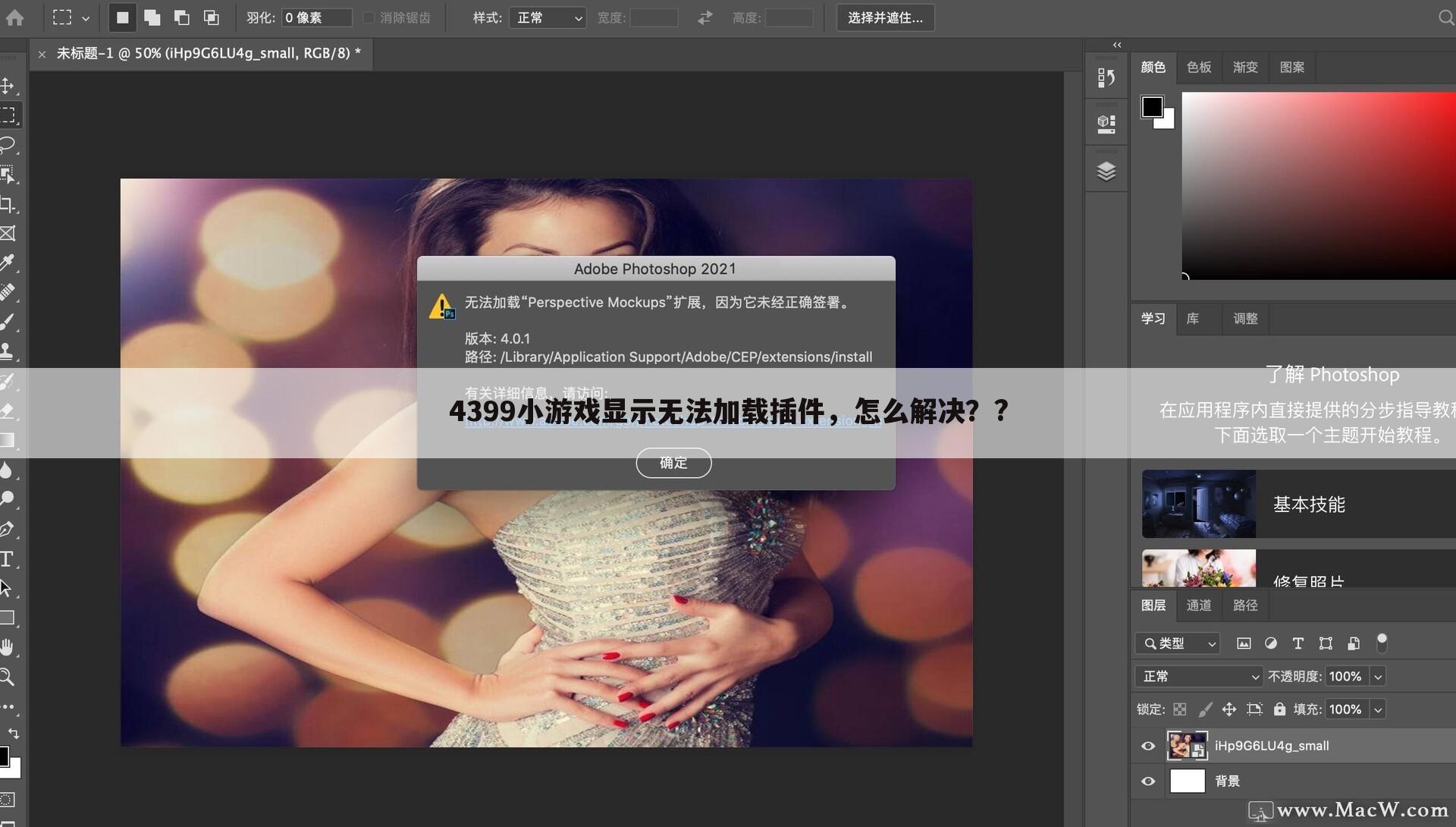Open the 填充 fill dropdown arrow
This screenshot has height=827, width=1456.
pyautogui.click(x=1378, y=709)
